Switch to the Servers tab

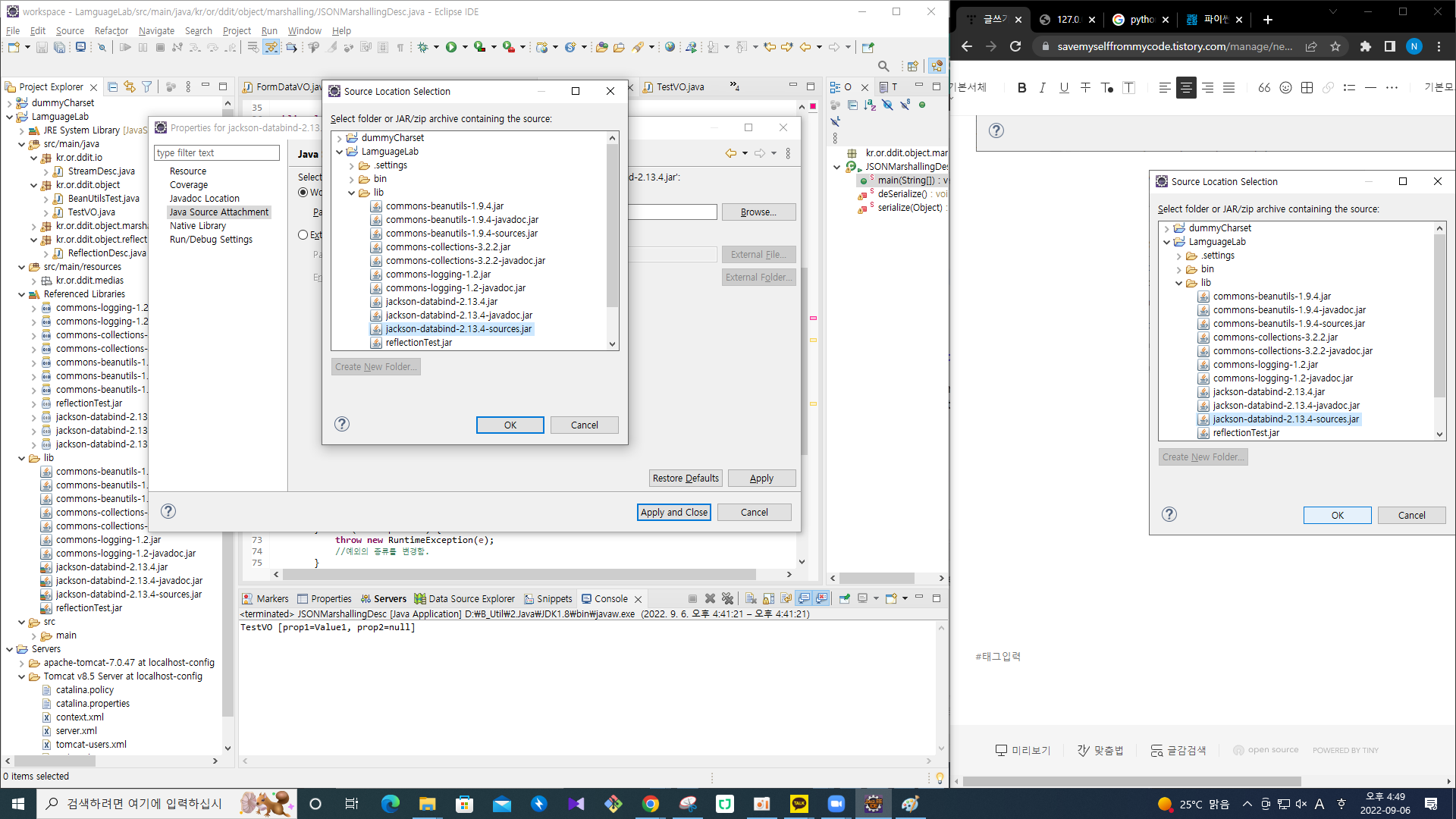(x=383, y=598)
